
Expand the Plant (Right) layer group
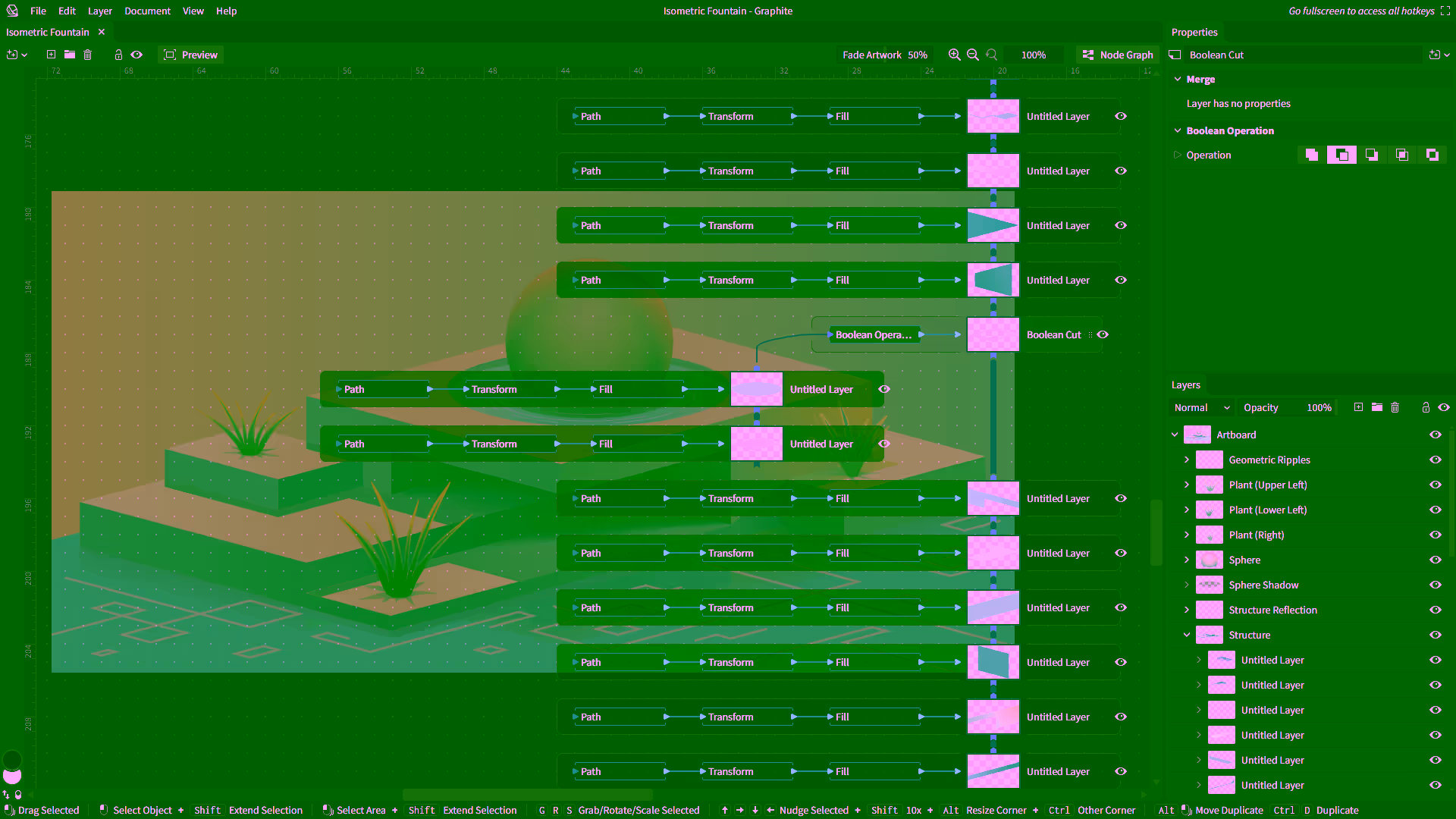click(1187, 535)
